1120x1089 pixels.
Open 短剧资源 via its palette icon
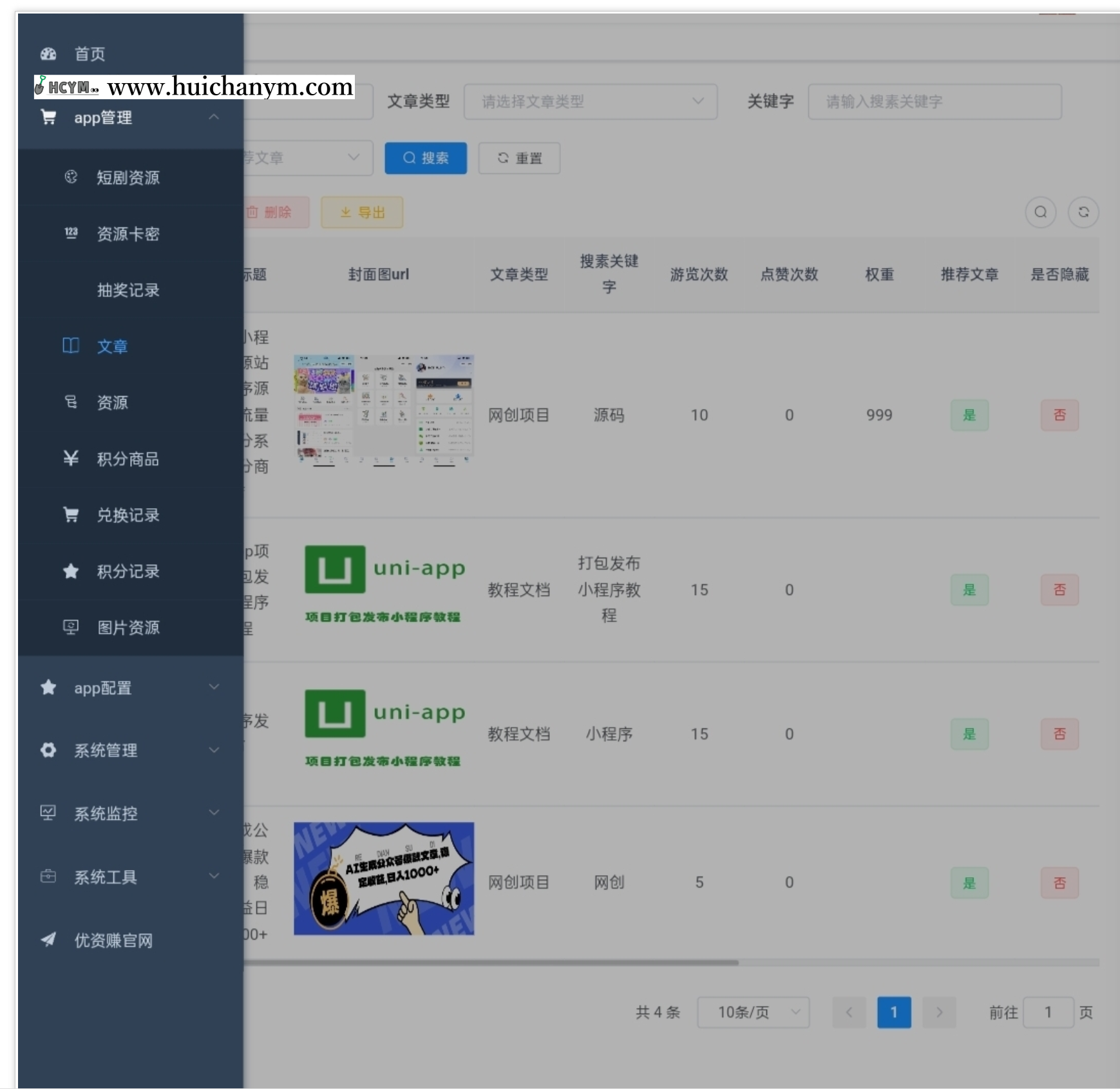[71, 178]
